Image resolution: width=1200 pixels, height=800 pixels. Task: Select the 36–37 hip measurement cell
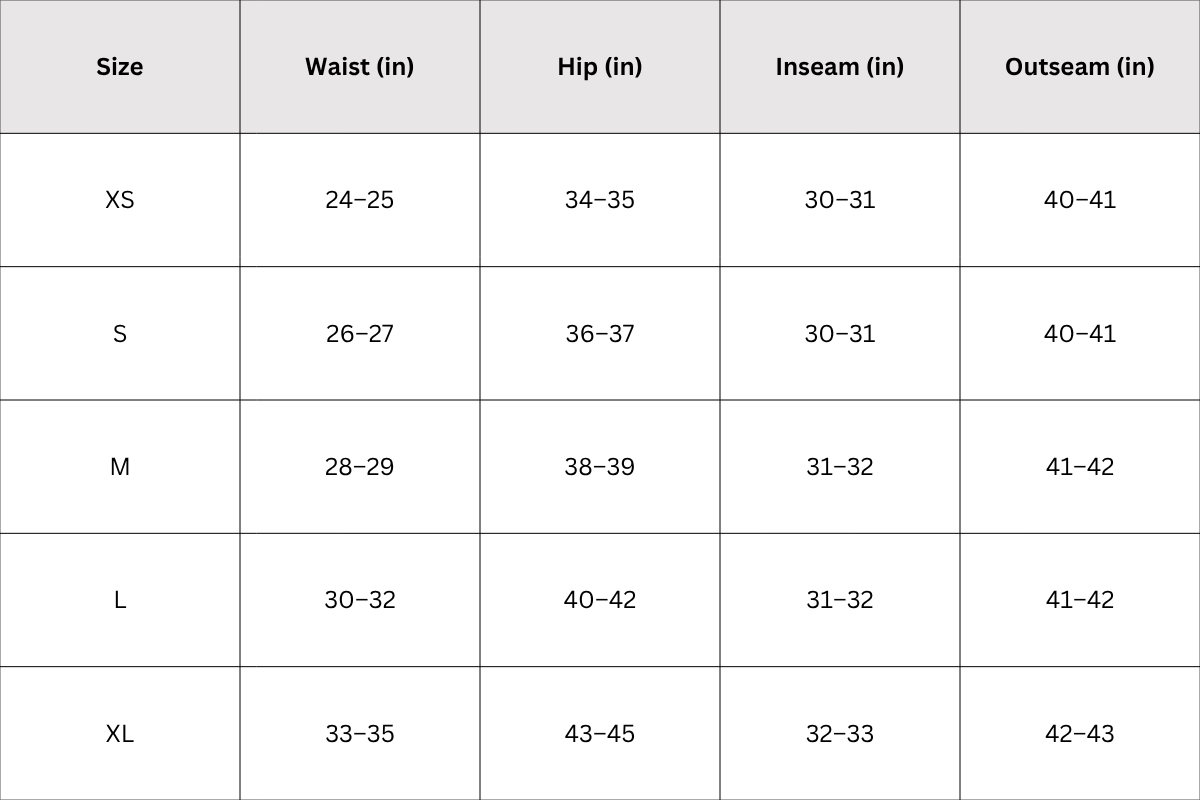(600, 333)
